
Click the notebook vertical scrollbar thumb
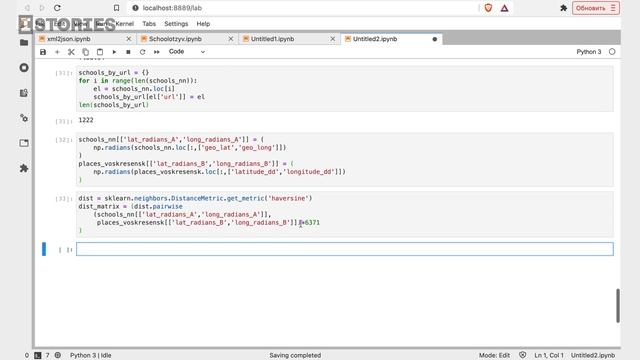tap(618, 305)
